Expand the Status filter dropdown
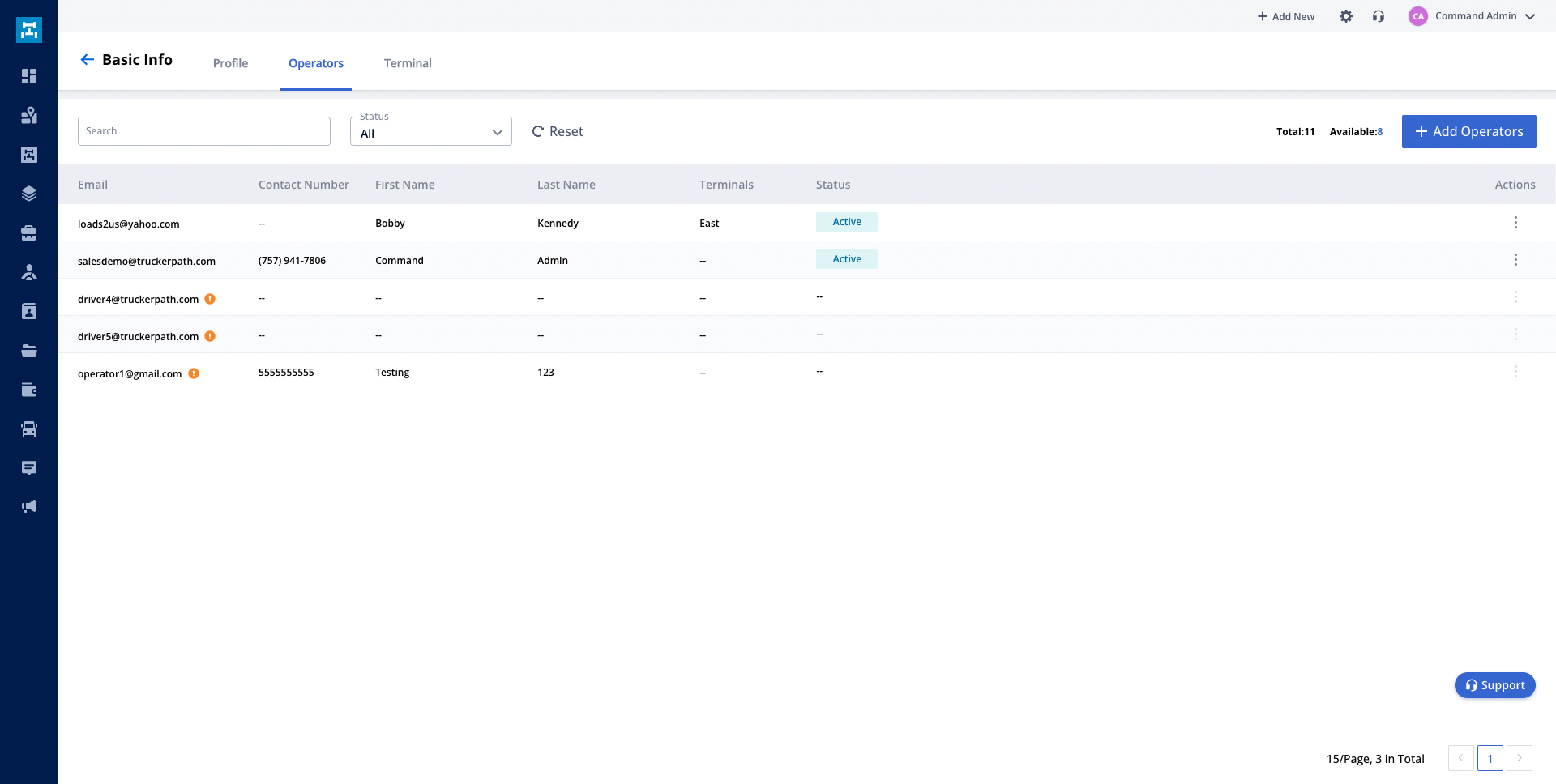 point(431,131)
